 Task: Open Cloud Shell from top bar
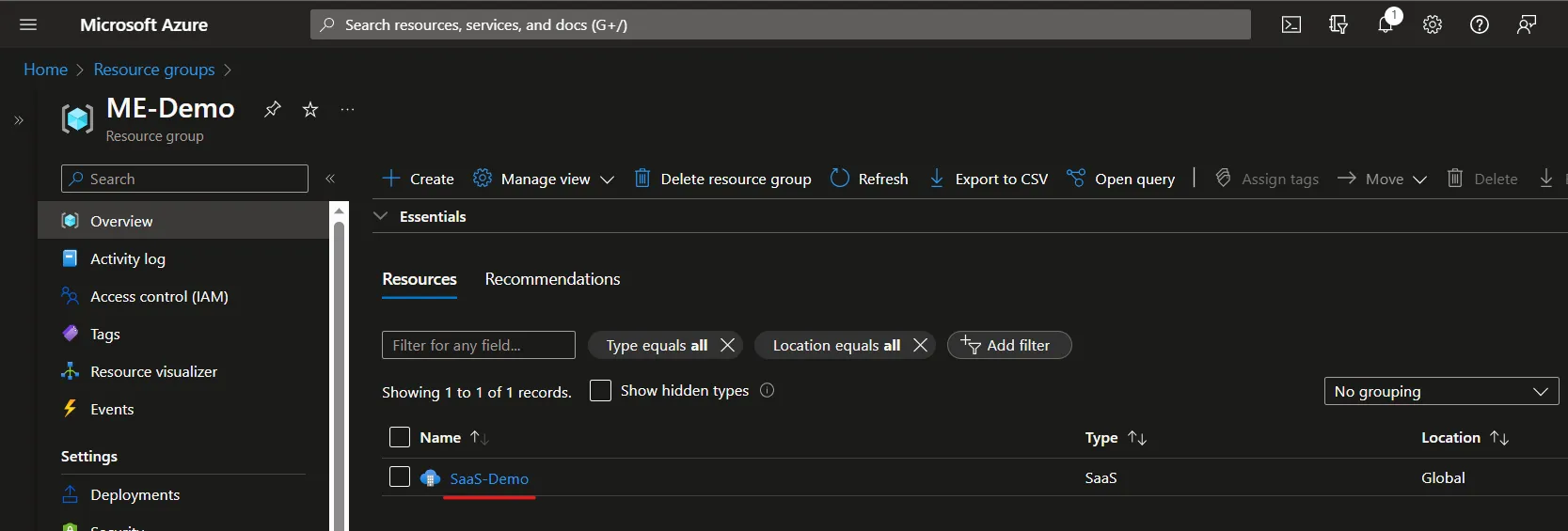point(1291,24)
